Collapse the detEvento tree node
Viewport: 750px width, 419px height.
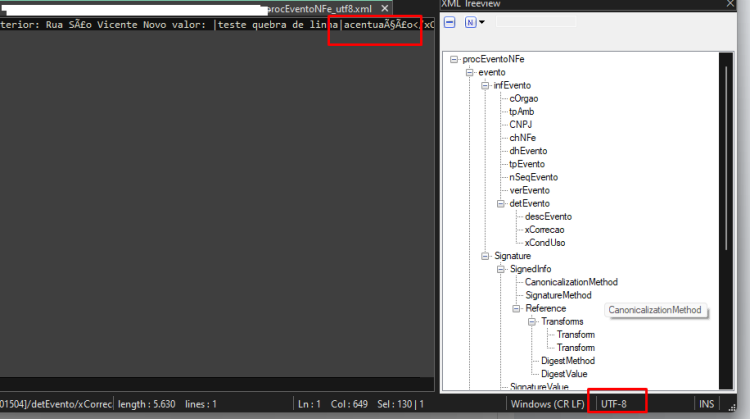tap(501, 204)
